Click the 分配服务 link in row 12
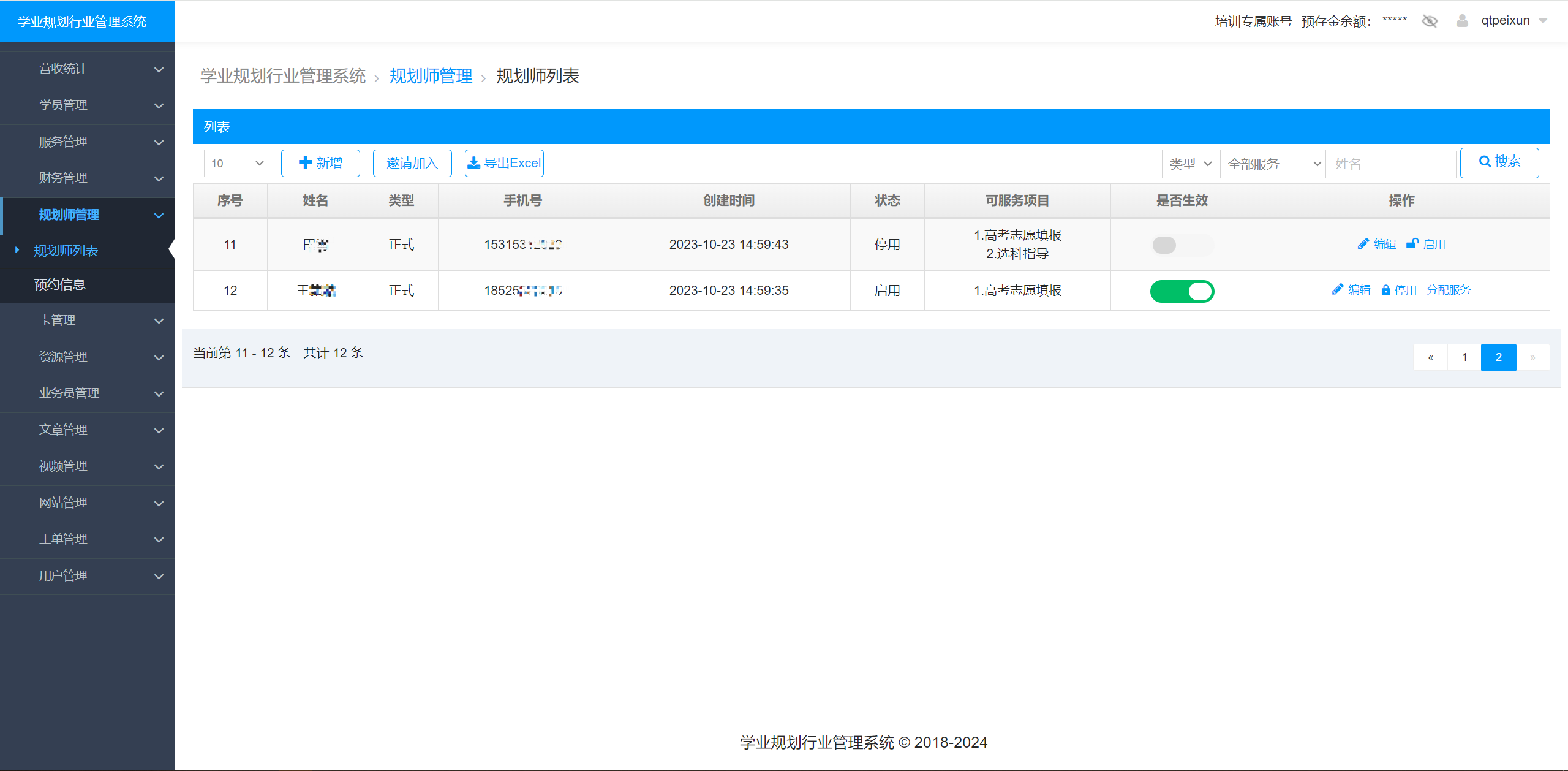1568x771 pixels. point(1449,289)
